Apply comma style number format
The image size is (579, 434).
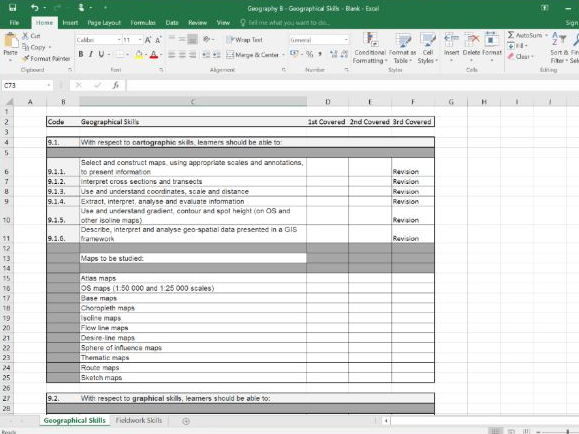click(320, 54)
